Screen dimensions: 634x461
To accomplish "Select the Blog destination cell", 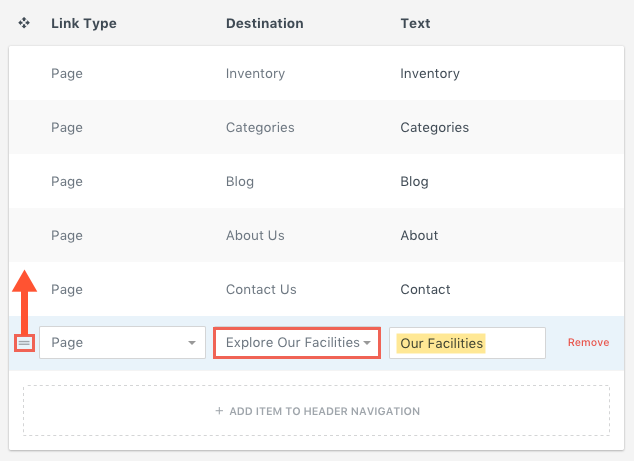I will (240, 181).
